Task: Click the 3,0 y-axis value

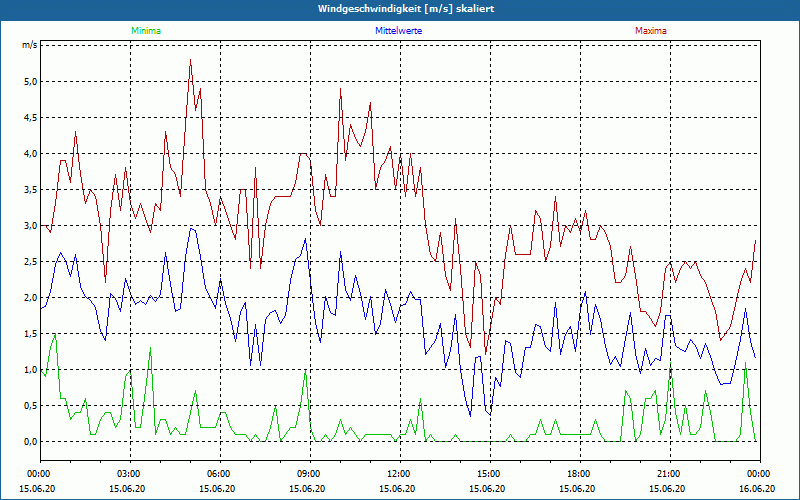Action: point(31,226)
